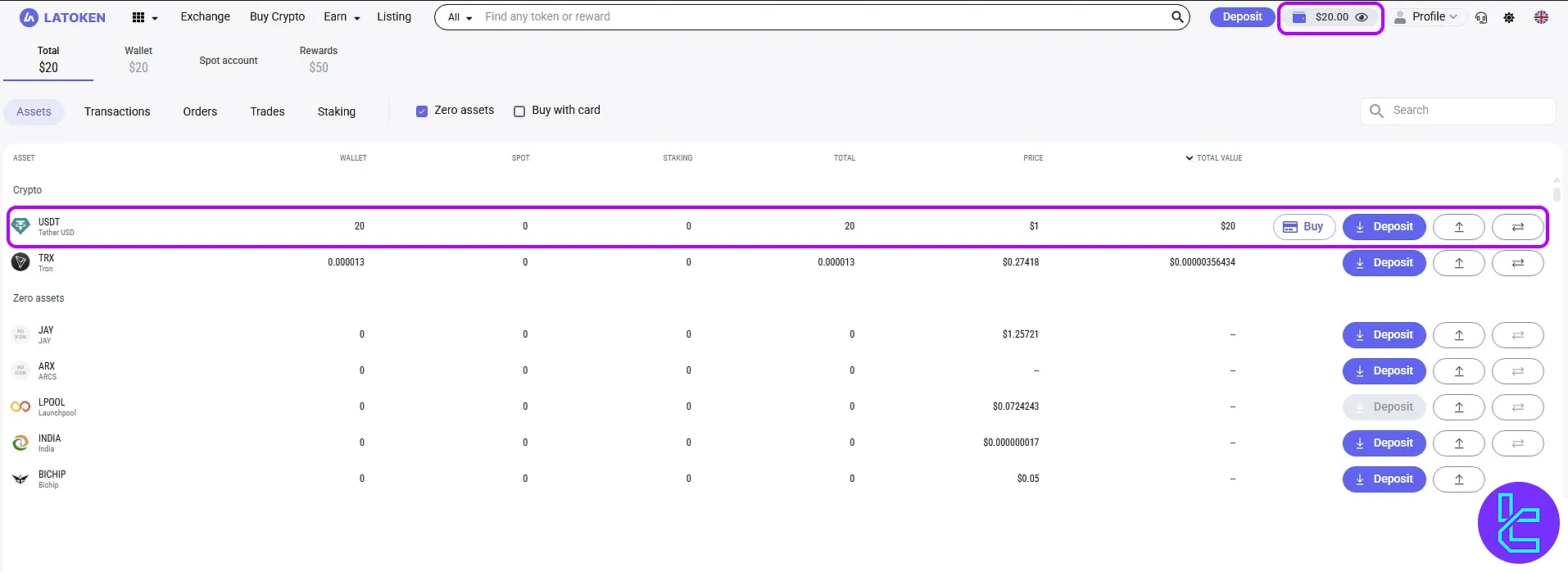Uncheck the Zero assets checkbox
This screenshot has height=572, width=1568.
pyautogui.click(x=422, y=111)
